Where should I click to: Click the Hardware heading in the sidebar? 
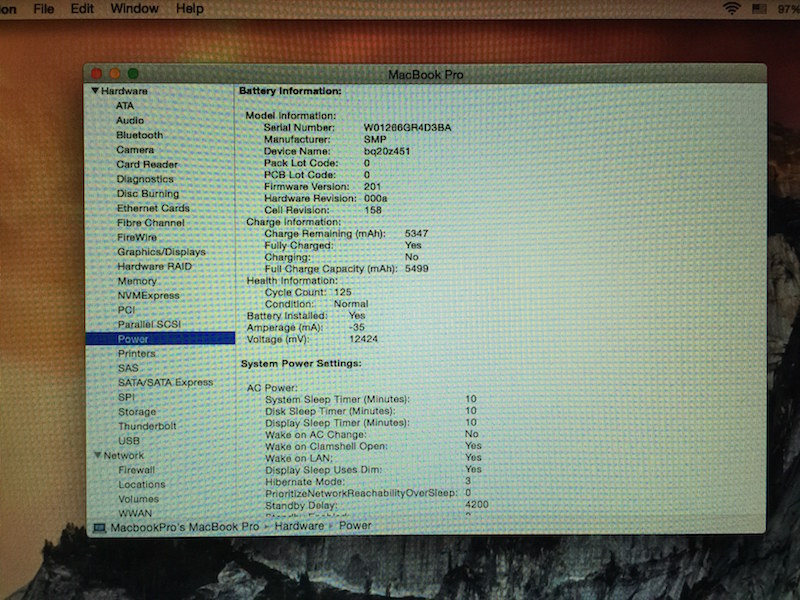(x=124, y=91)
